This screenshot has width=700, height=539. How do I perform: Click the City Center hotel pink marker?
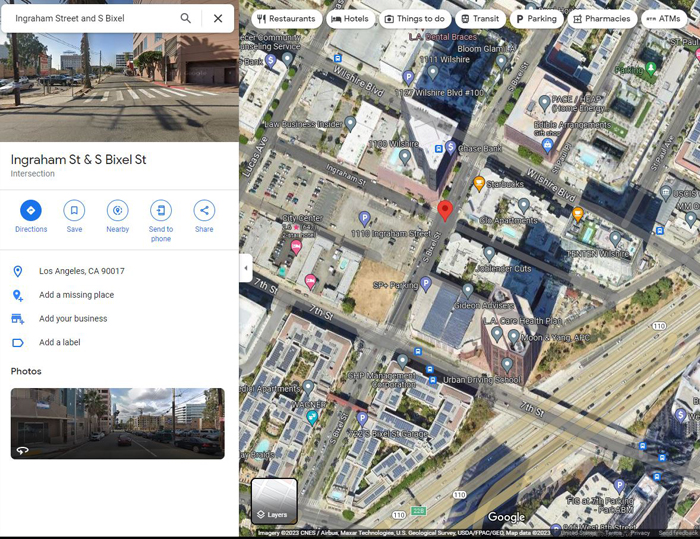[x=296, y=246]
